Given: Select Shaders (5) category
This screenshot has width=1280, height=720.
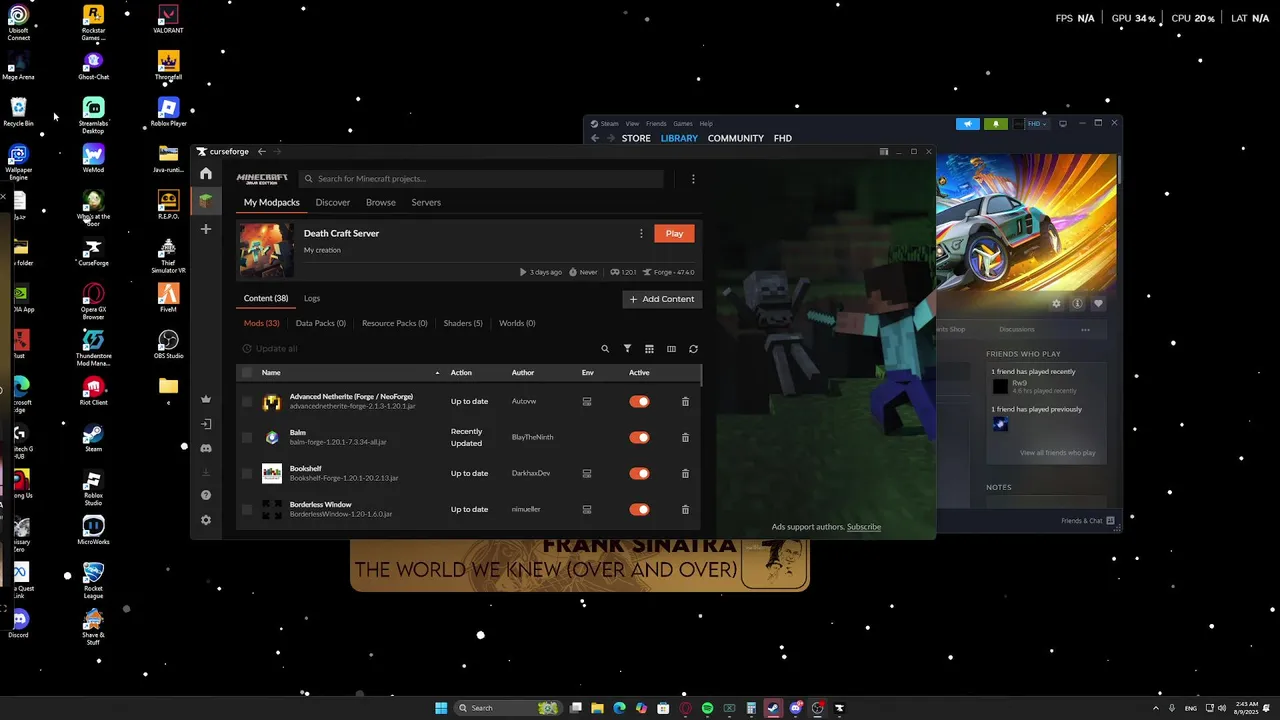Looking at the screenshot, I should point(463,324).
